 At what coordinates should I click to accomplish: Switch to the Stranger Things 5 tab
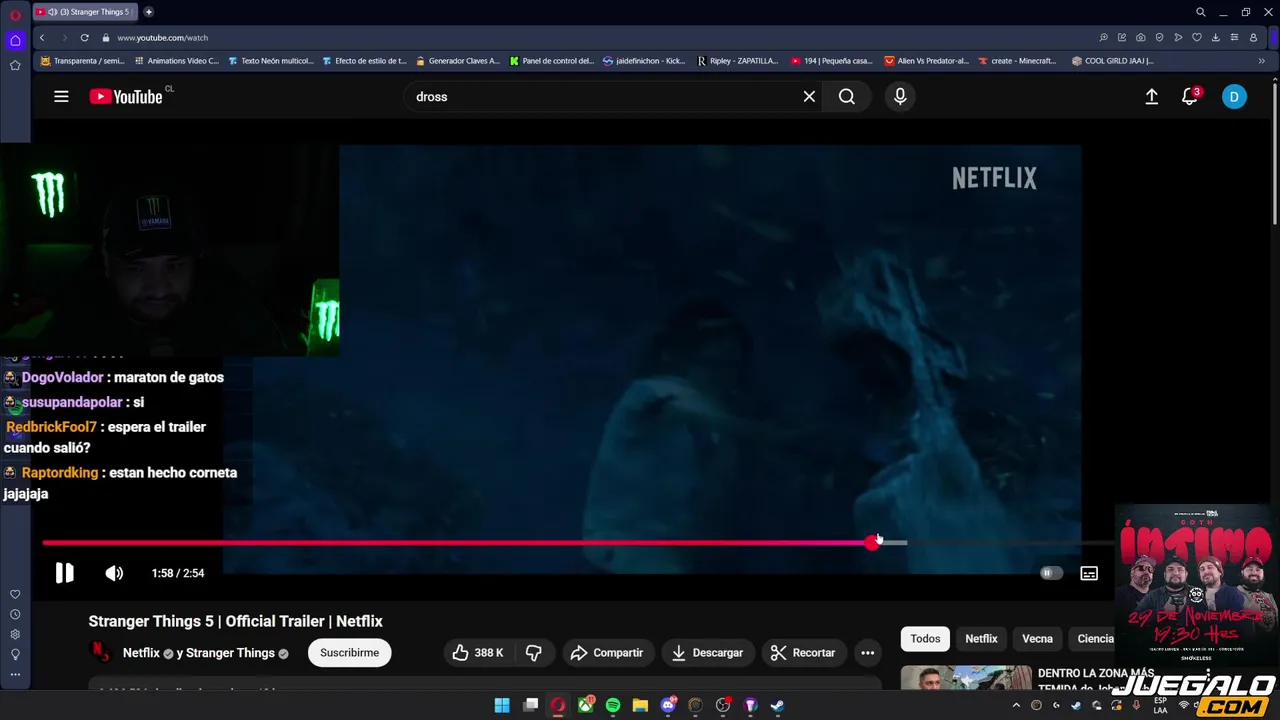(x=86, y=12)
